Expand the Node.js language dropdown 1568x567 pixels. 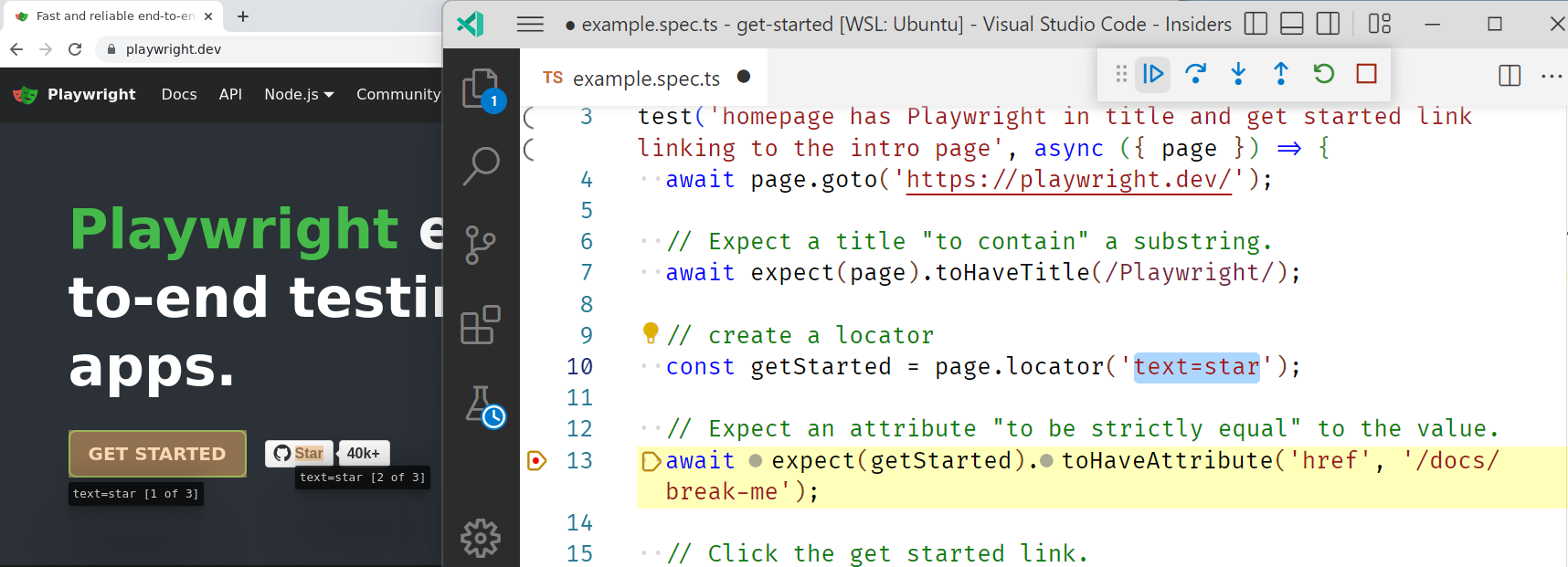point(299,94)
